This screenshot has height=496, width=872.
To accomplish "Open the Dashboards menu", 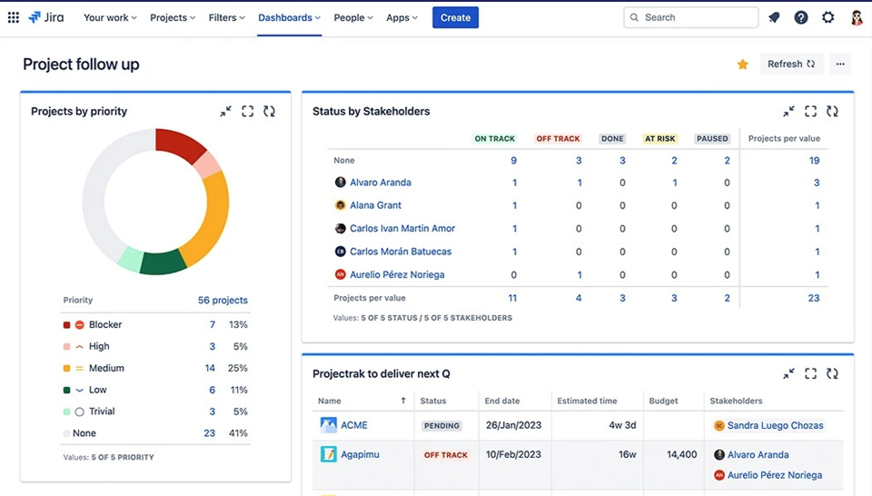I will (x=289, y=18).
